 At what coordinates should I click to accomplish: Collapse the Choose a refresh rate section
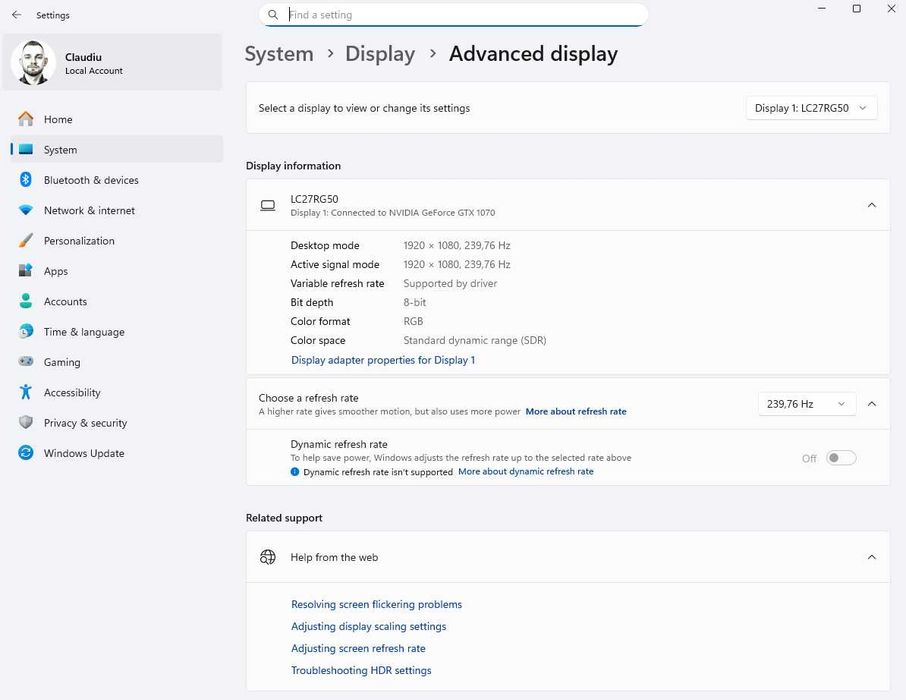(x=871, y=404)
